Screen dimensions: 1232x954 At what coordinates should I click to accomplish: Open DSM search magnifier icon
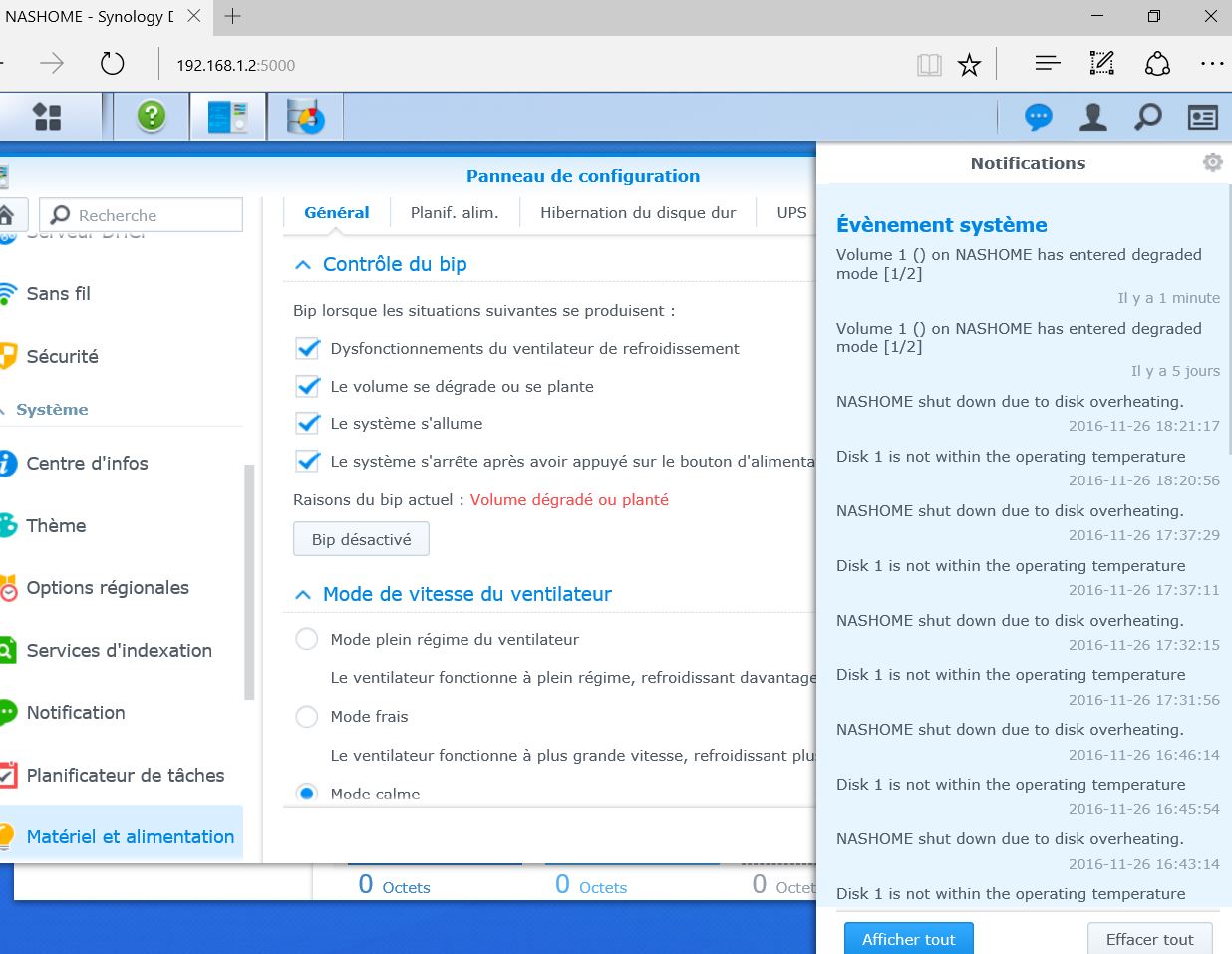[x=1148, y=117]
